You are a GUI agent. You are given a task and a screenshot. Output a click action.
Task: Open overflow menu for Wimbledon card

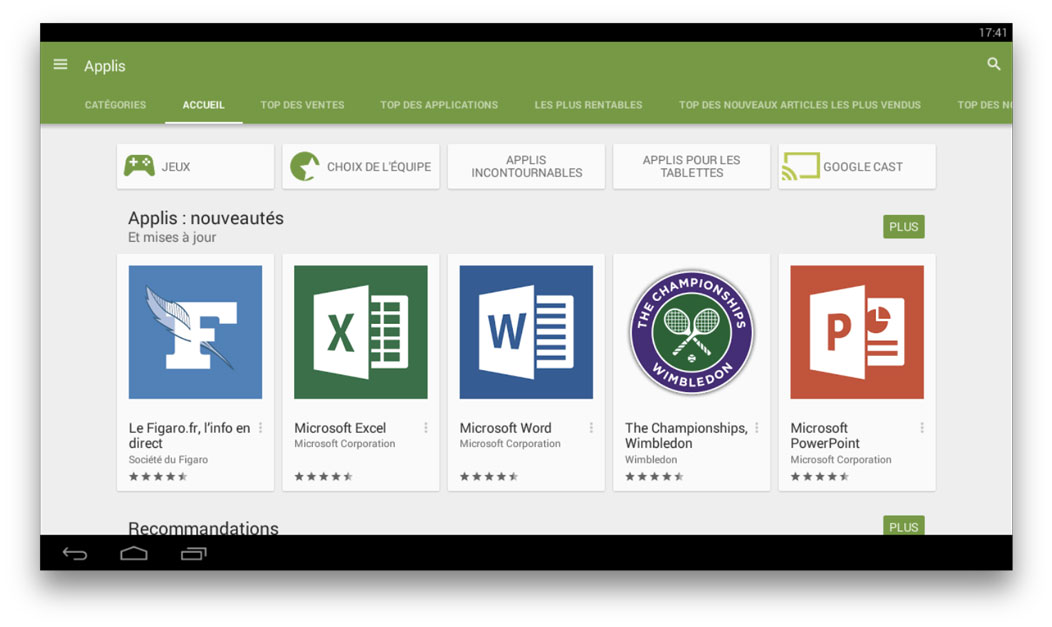757,428
